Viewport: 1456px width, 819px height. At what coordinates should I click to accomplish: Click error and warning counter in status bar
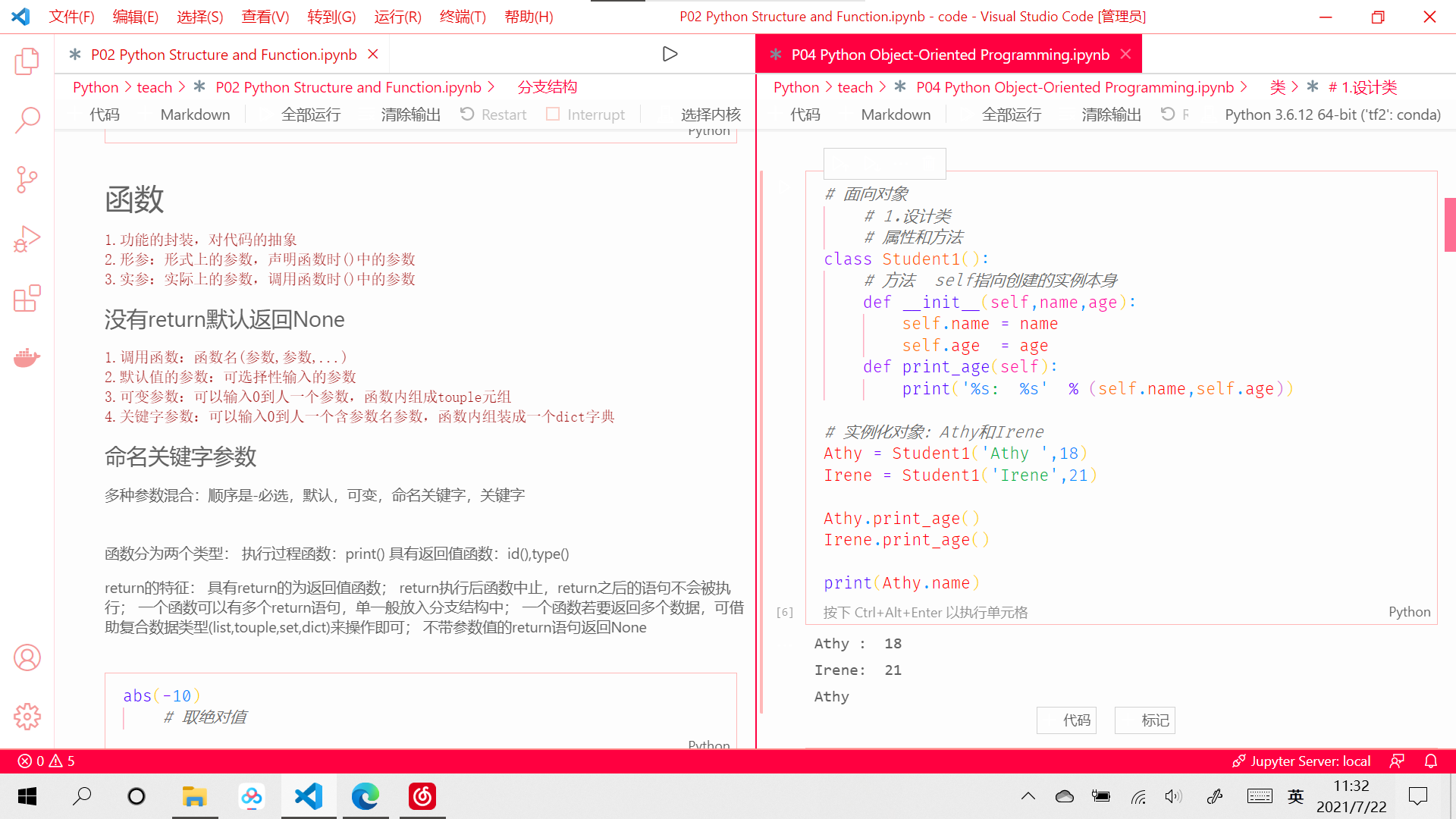pos(44,761)
